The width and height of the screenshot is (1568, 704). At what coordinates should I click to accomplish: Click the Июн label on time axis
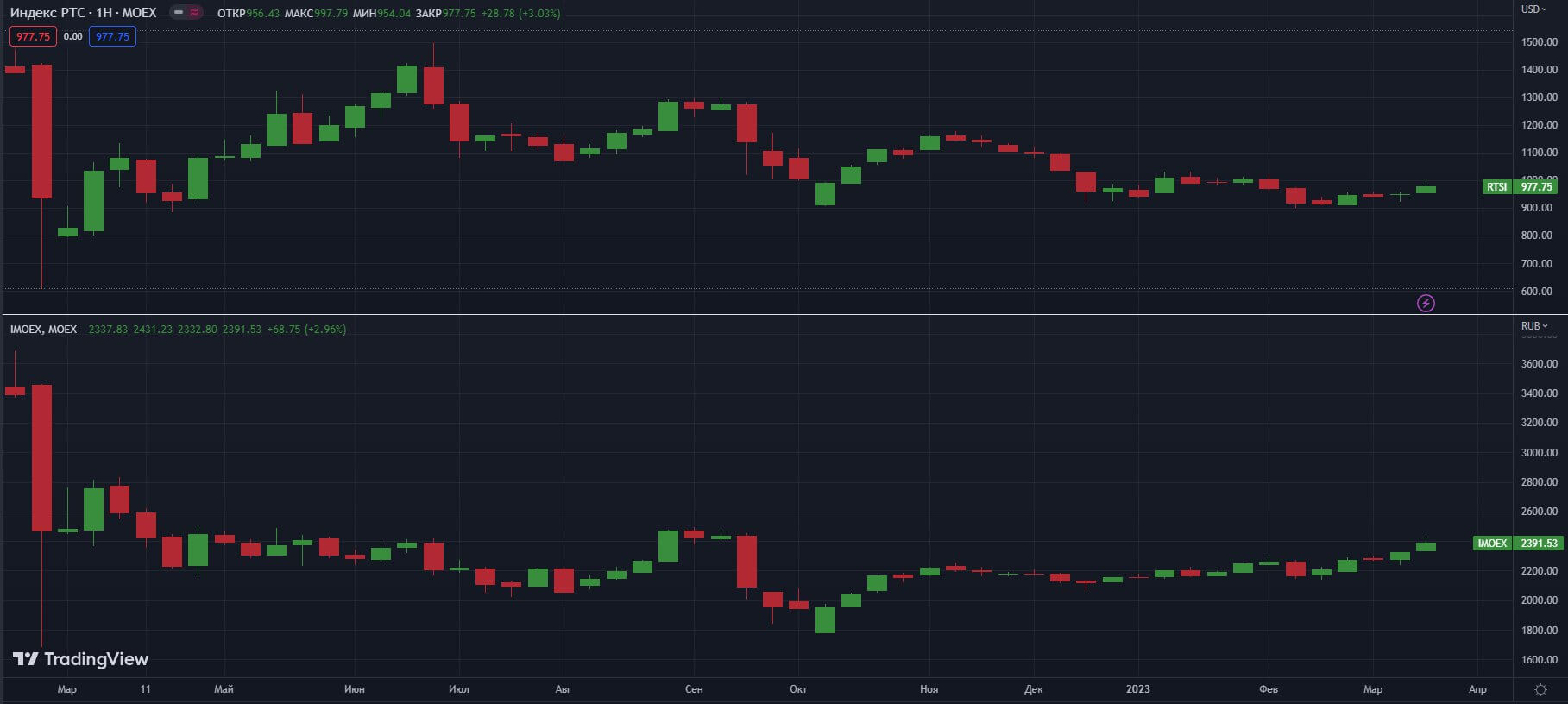354,689
